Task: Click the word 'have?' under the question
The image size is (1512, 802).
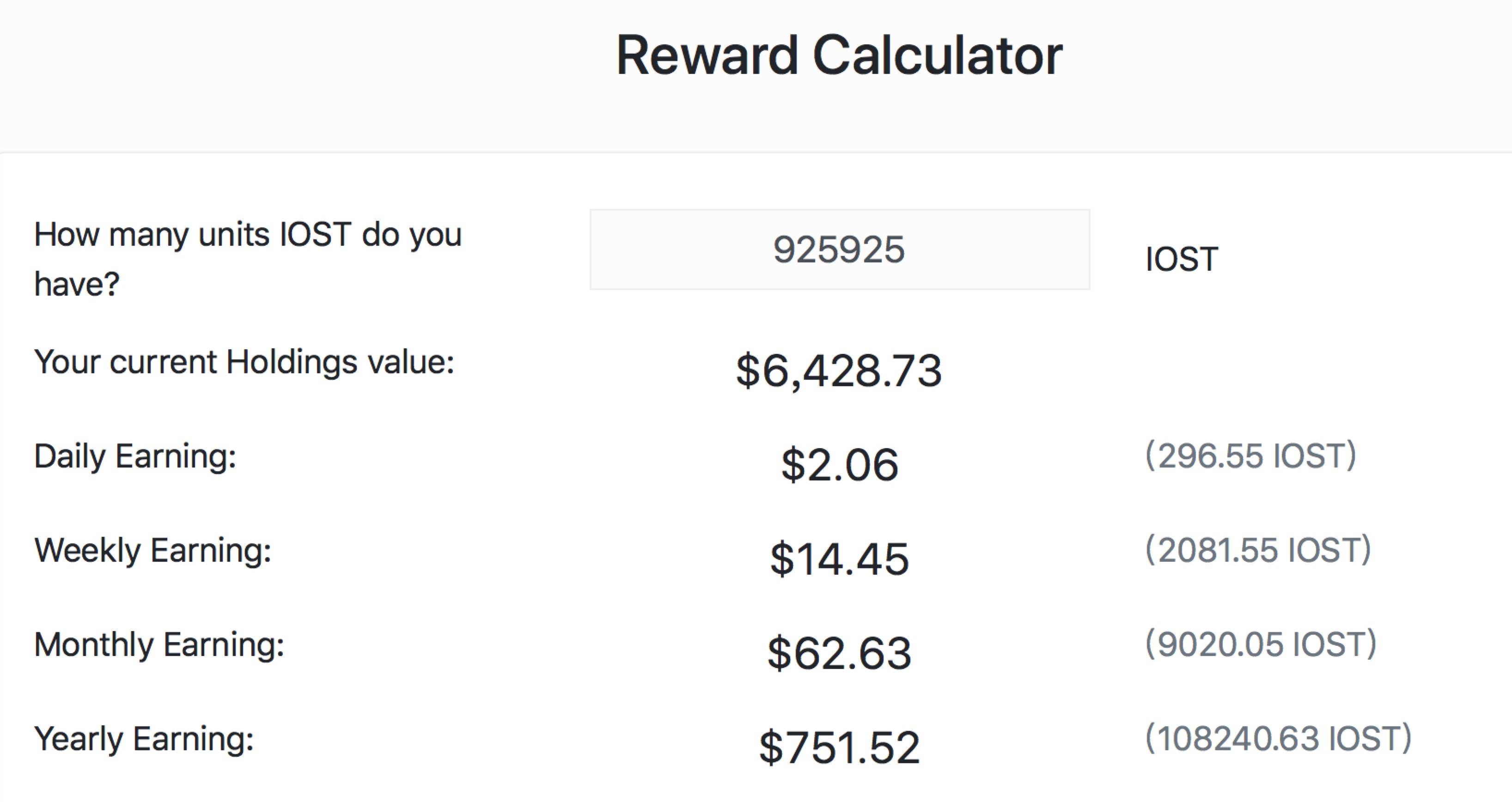Action: point(77,285)
